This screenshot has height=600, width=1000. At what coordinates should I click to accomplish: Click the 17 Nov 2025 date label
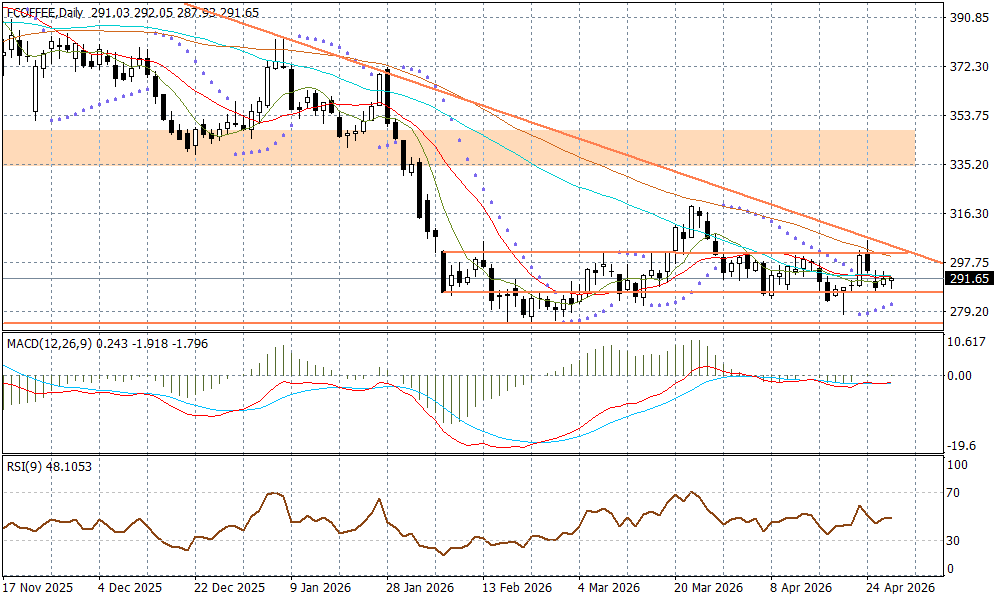coord(39,587)
